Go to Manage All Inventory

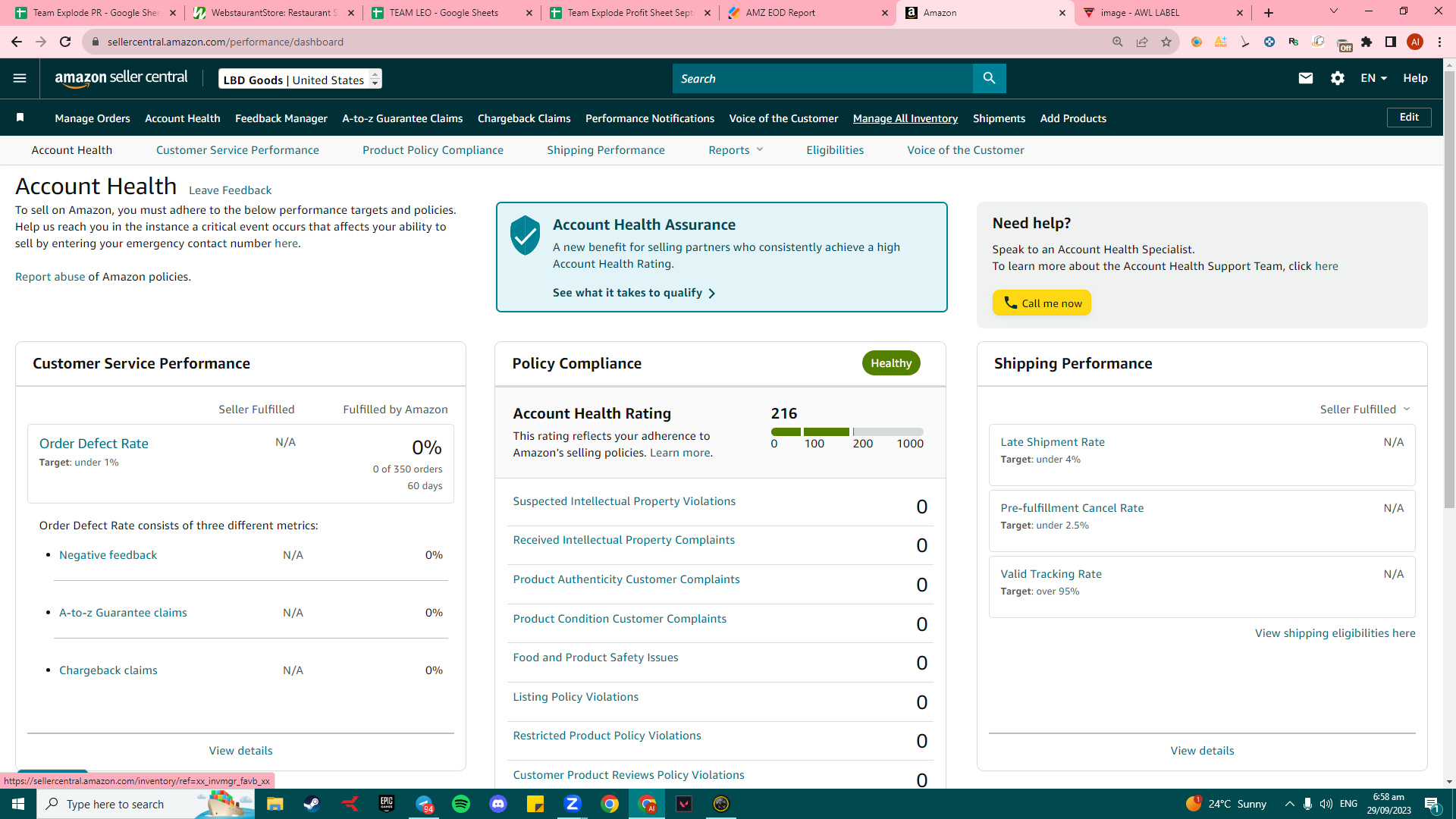tap(905, 118)
